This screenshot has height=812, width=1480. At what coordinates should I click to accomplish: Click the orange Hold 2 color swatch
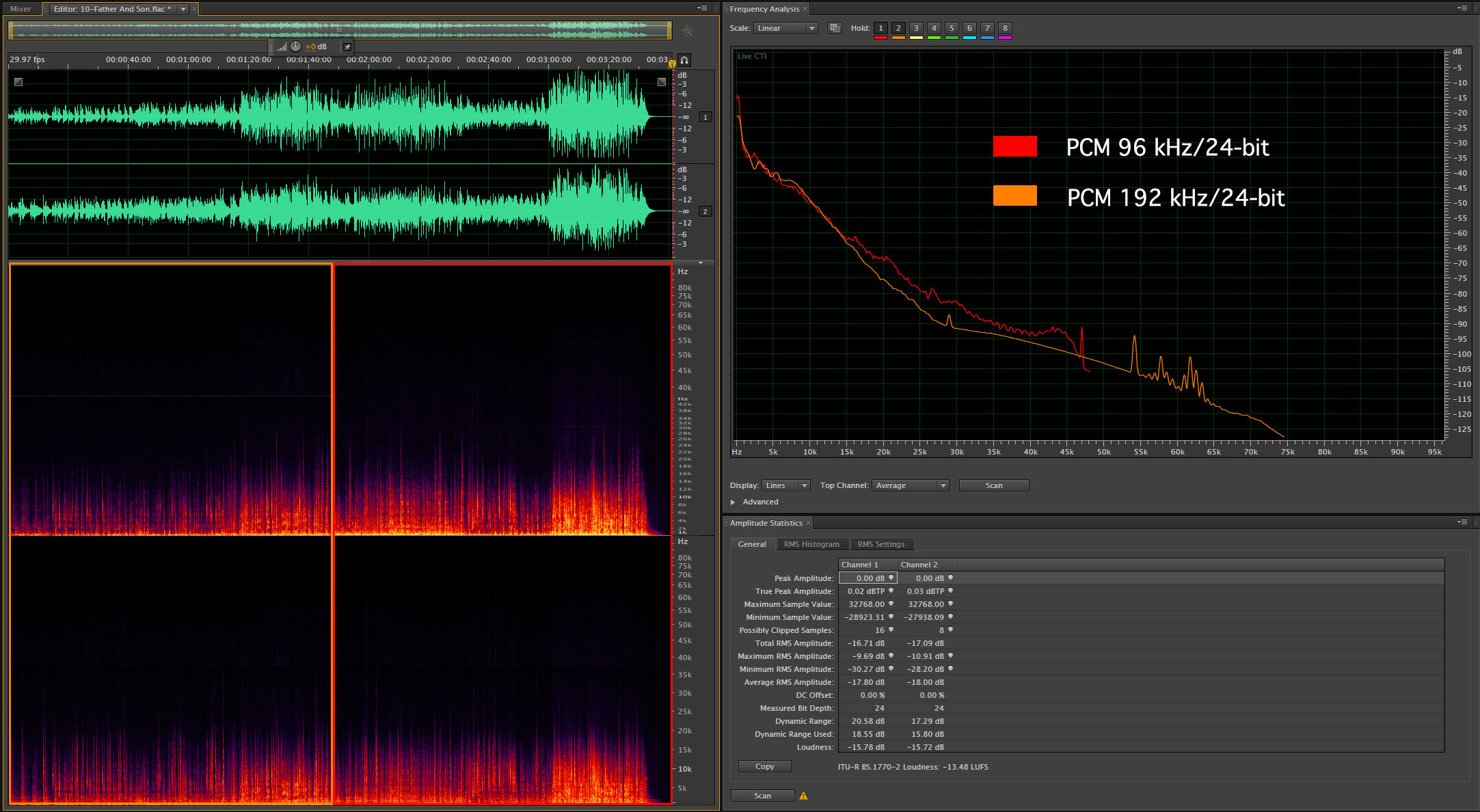tap(898, 38)
